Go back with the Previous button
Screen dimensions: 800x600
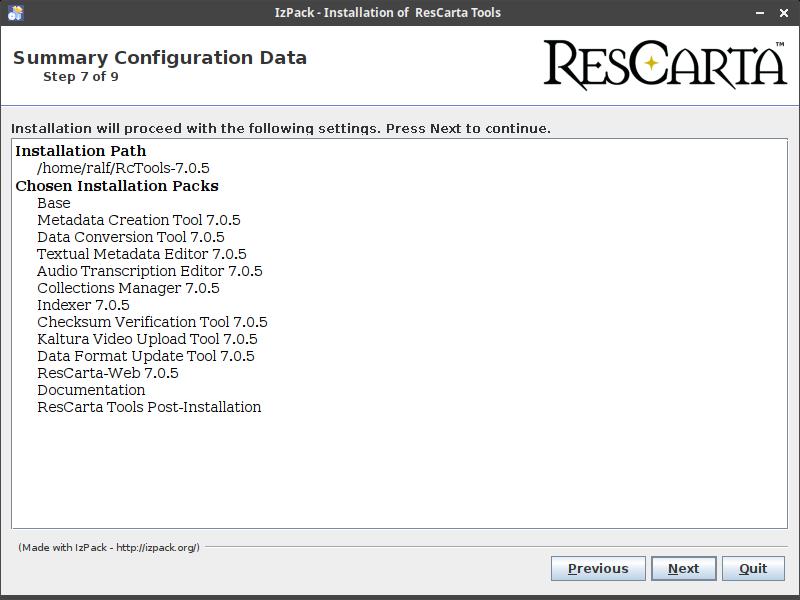[x=598, y=568]
